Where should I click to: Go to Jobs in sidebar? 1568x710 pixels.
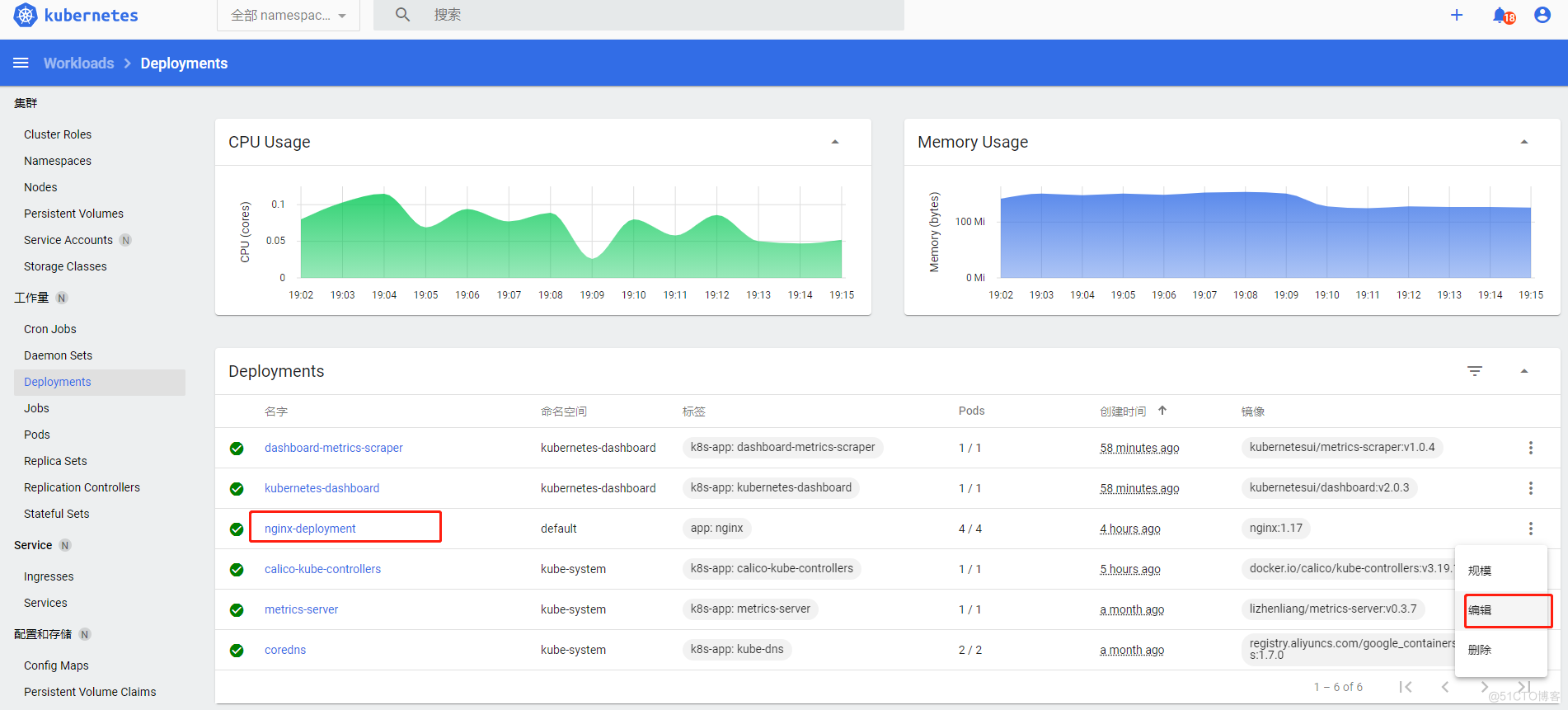point(36,408)
